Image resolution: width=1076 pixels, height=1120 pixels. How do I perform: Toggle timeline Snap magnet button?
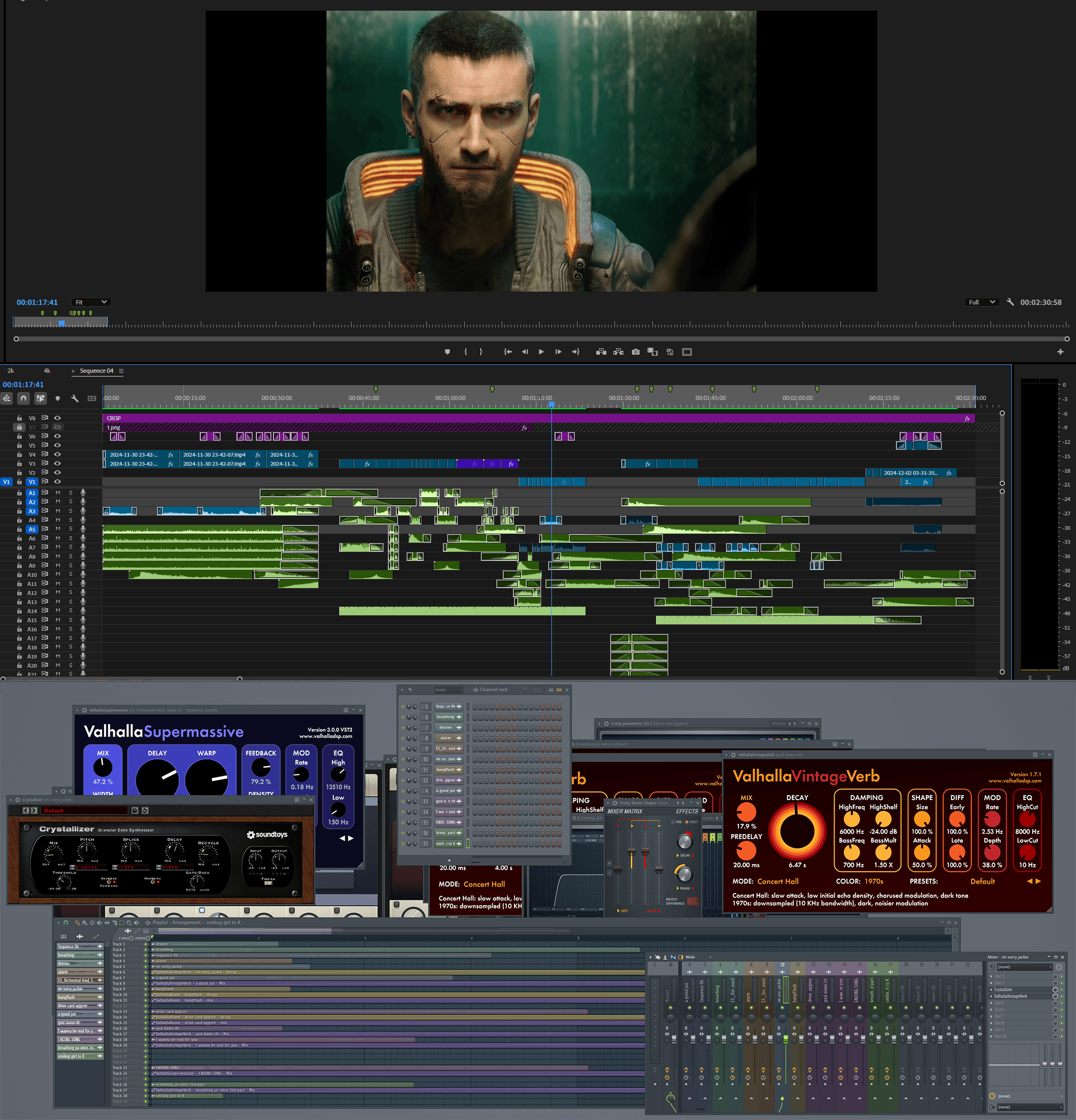click(24, 398)
